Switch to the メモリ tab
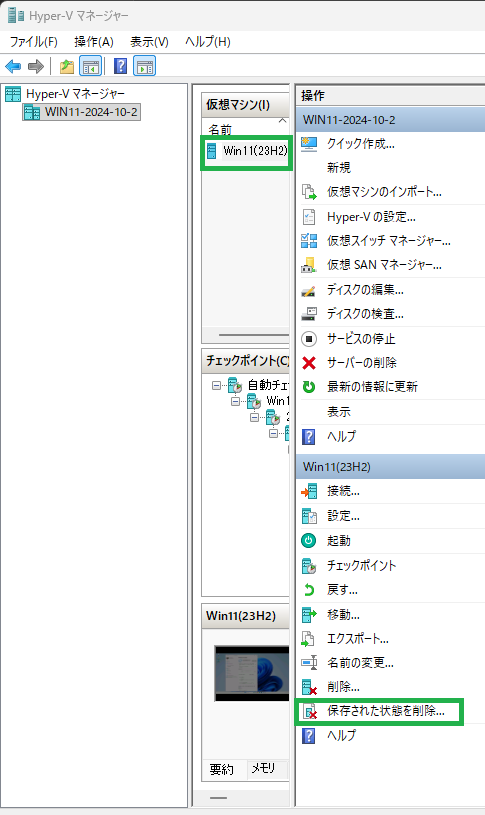Image resolution: width=485 pixels, height=815 pixels. pyautogui.click(x=263, y=768)
